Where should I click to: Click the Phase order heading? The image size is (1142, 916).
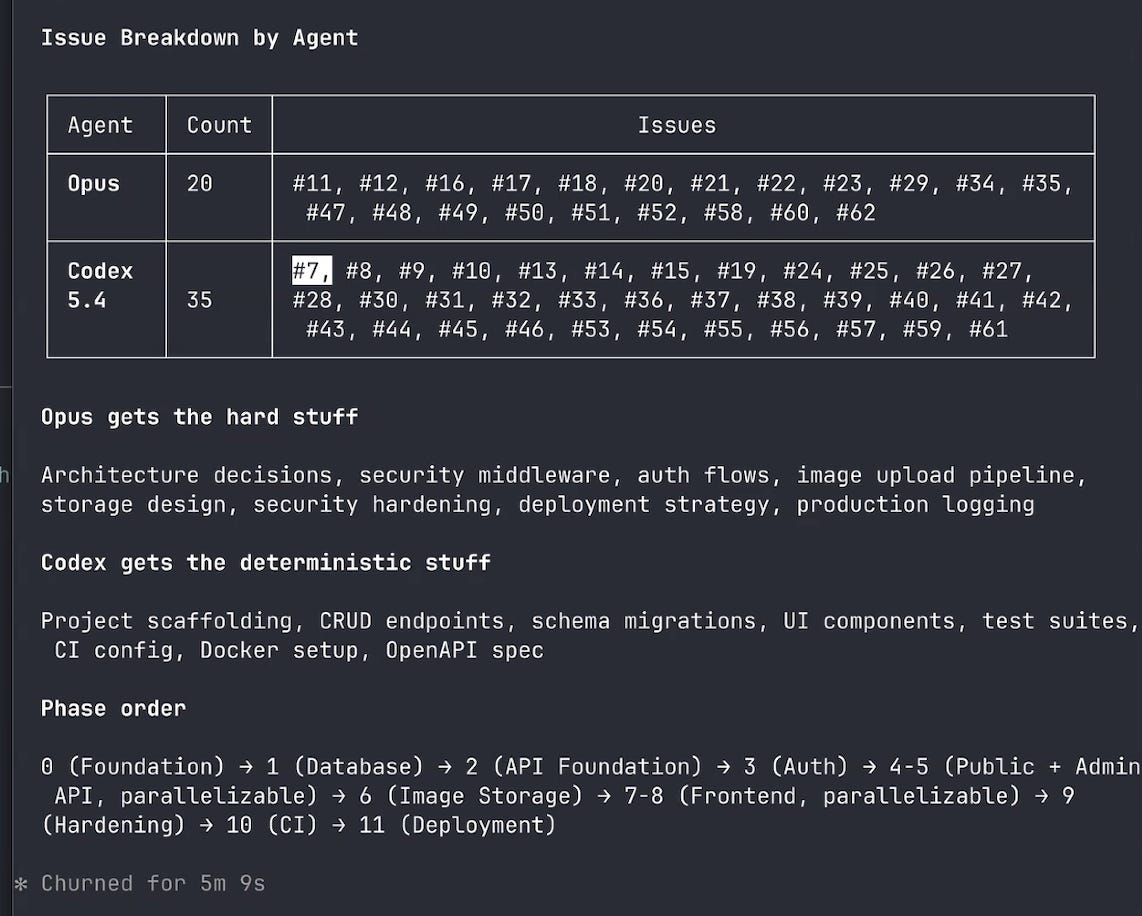114,708
